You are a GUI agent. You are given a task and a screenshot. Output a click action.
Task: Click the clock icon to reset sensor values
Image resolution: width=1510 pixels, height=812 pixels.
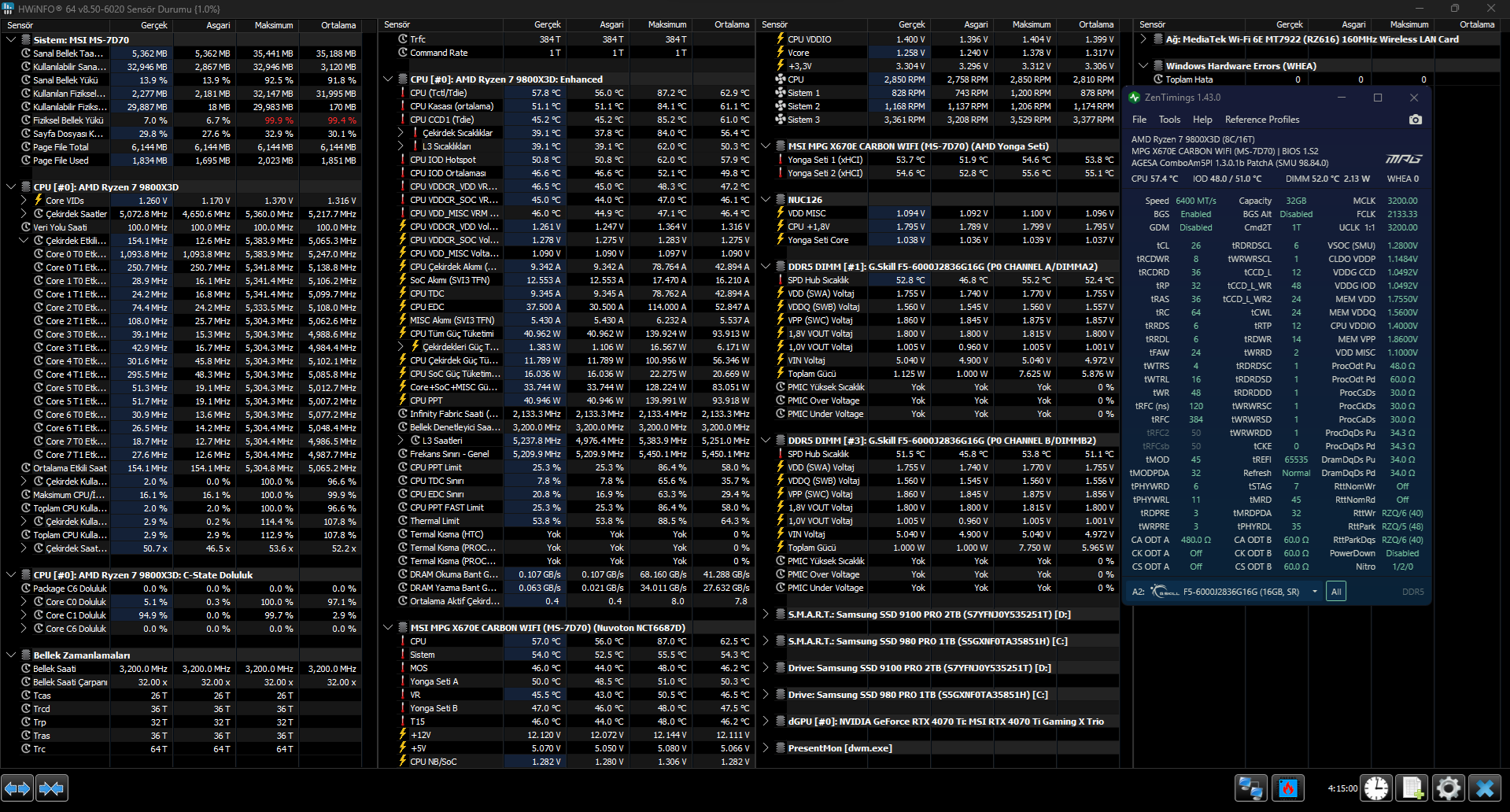[1376, 788]
